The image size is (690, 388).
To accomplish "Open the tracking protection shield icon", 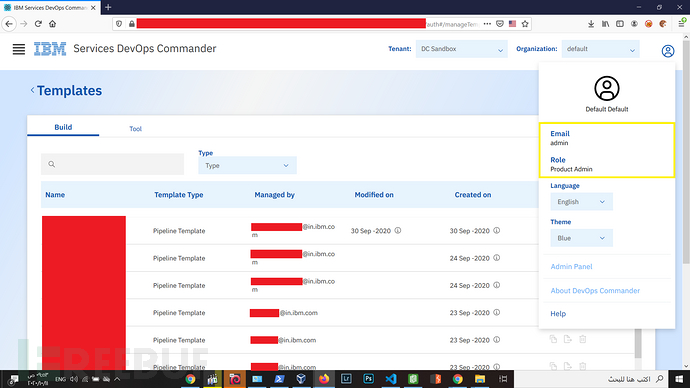I will (x=119, y=24).
